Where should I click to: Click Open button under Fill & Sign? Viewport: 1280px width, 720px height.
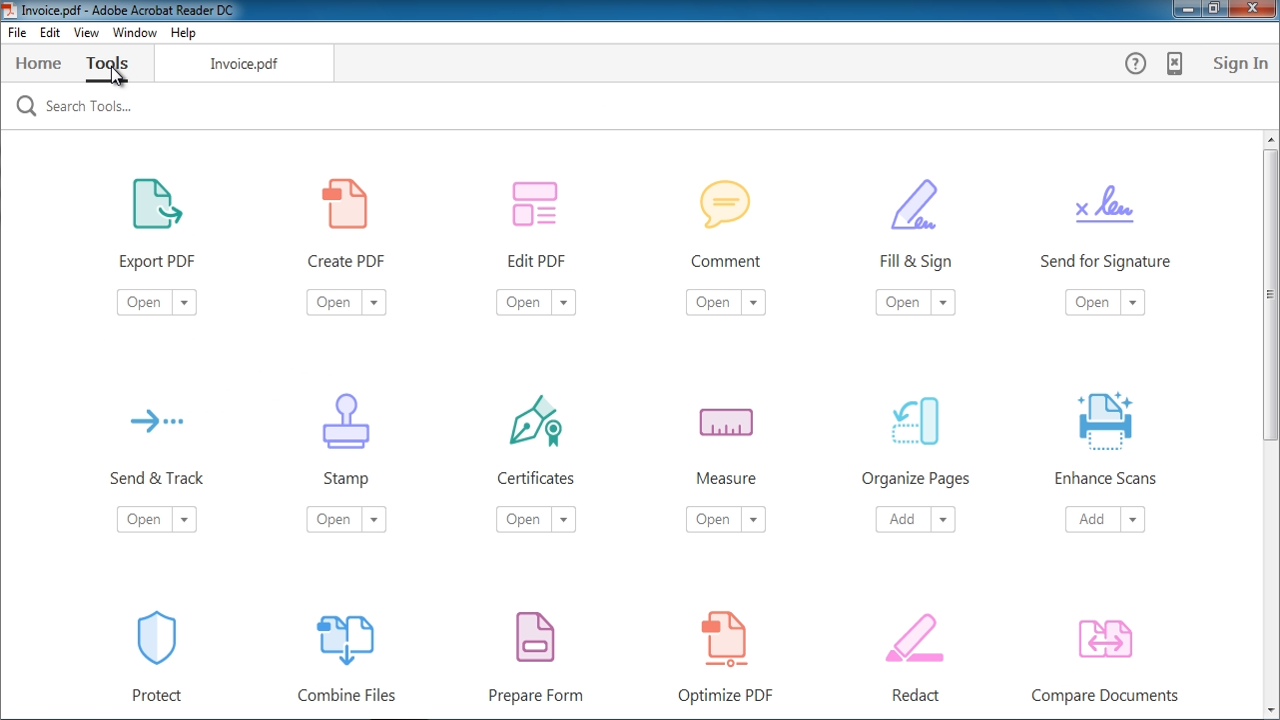903,303
